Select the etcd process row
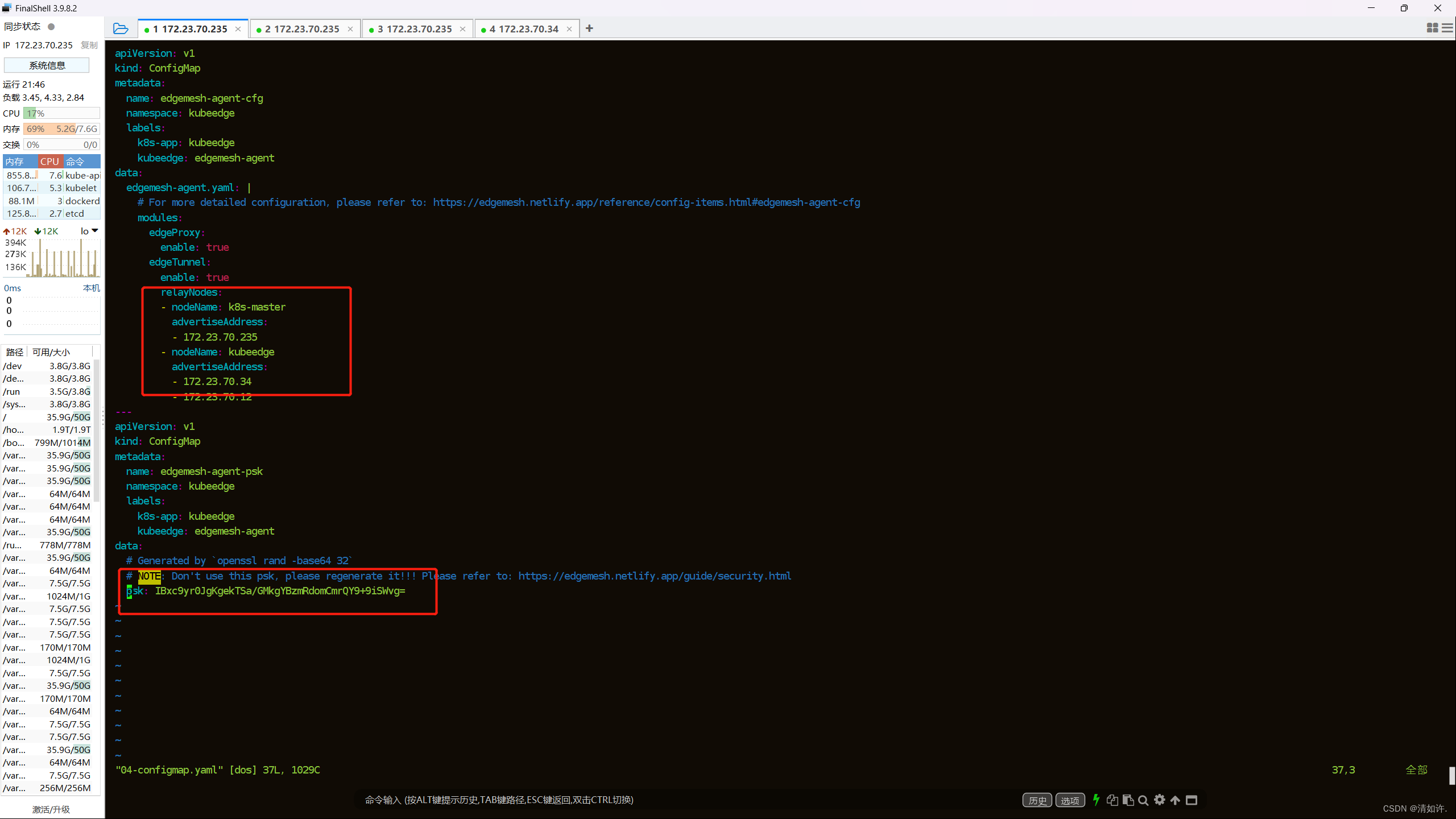This screenshot has width=1456, height=819. click(52, 213)
